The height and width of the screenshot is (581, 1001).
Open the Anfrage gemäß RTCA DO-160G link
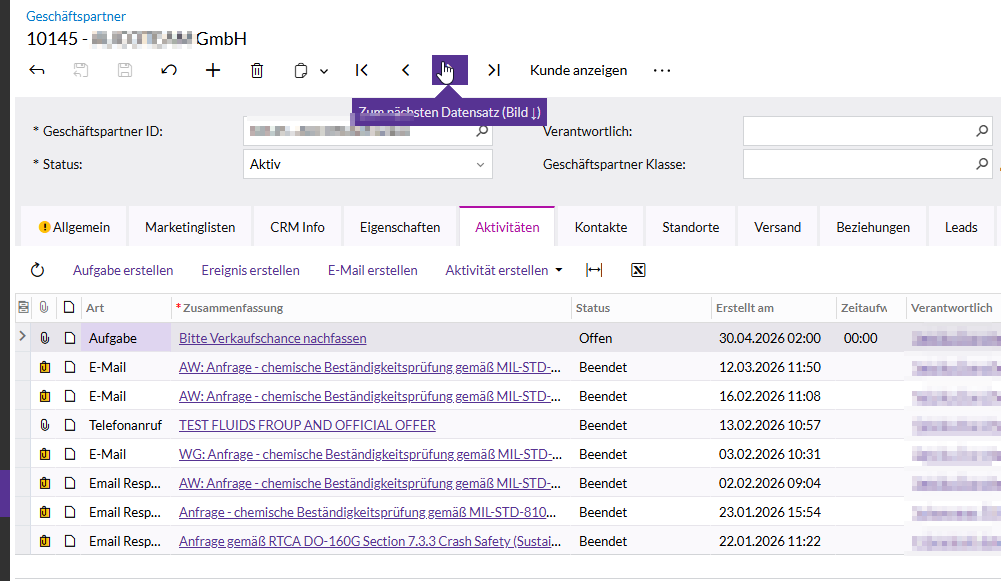coord(370,541)
